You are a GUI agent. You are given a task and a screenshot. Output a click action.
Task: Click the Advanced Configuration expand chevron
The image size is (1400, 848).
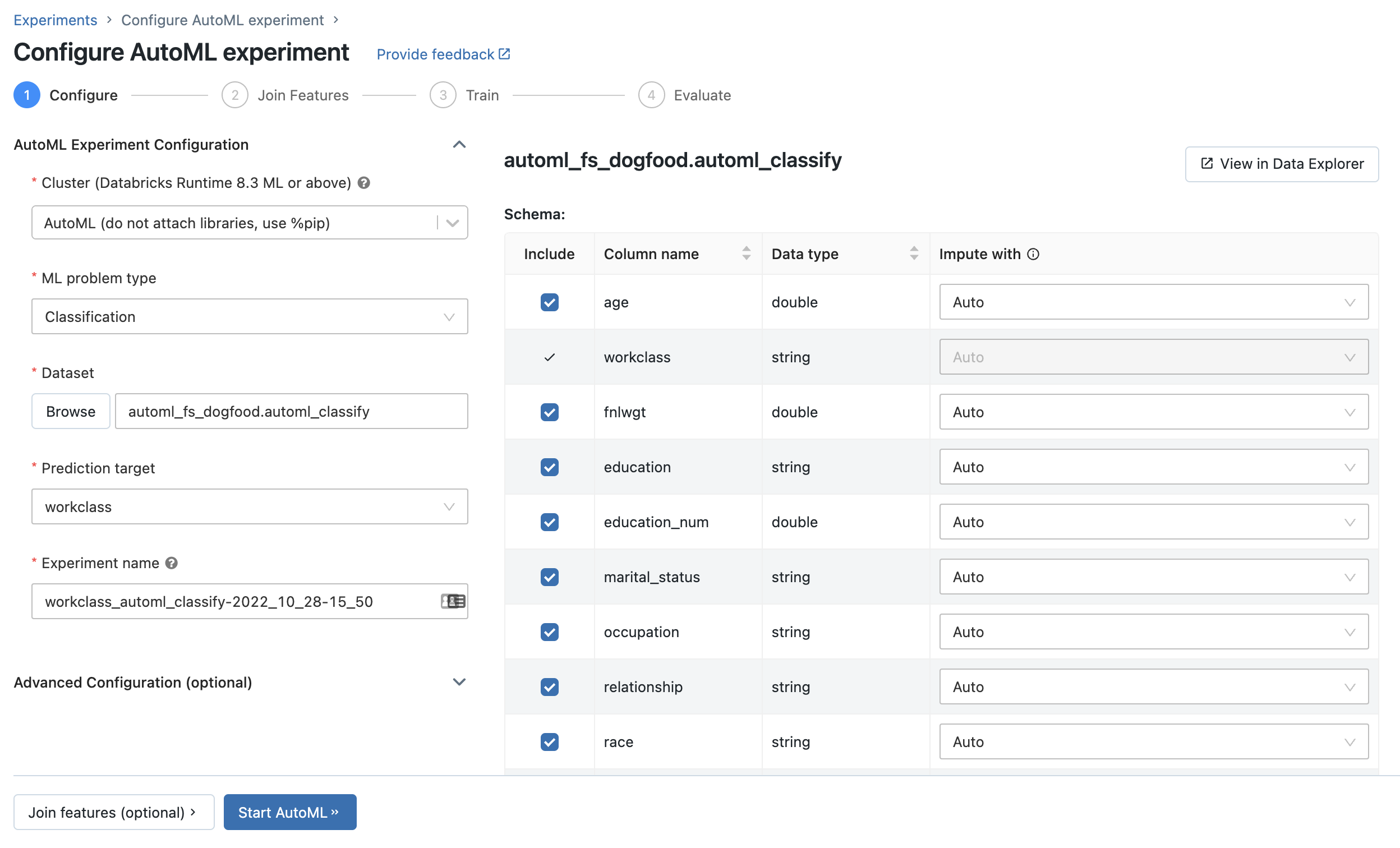point(458,682)
